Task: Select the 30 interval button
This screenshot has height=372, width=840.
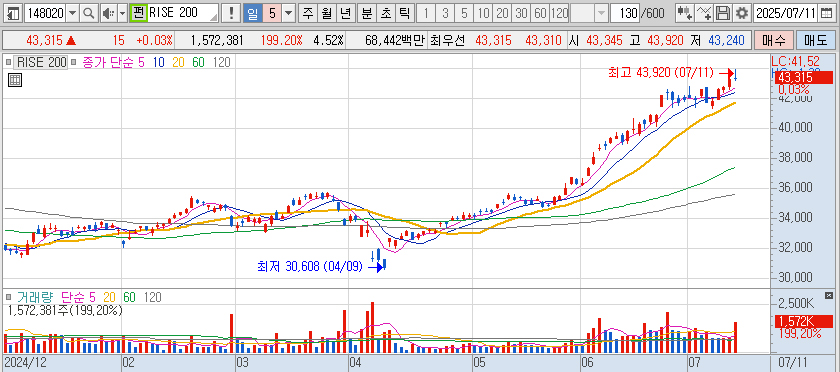Action: pos(521,13)
